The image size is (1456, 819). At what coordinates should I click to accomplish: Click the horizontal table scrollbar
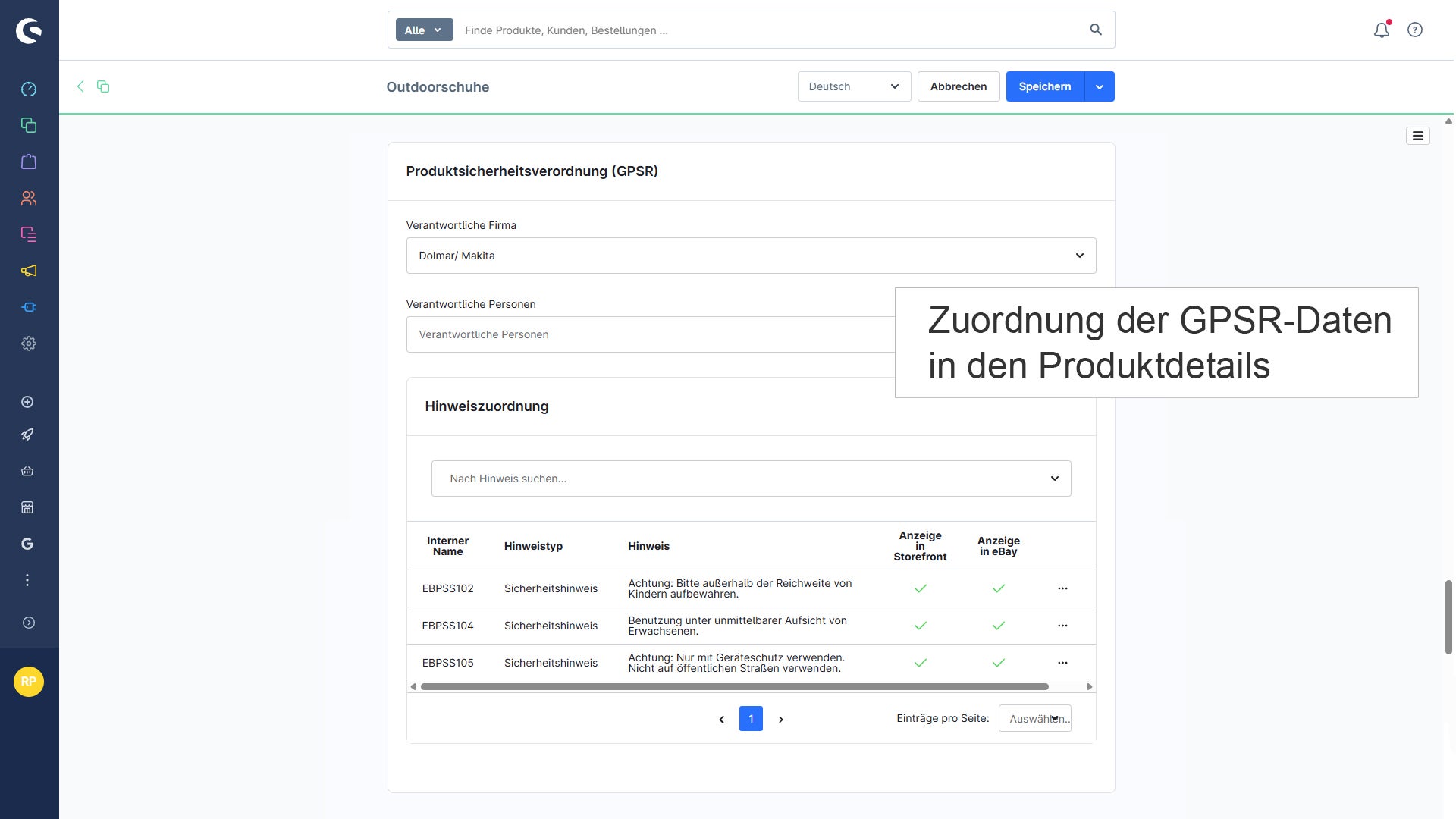(734, 686)
